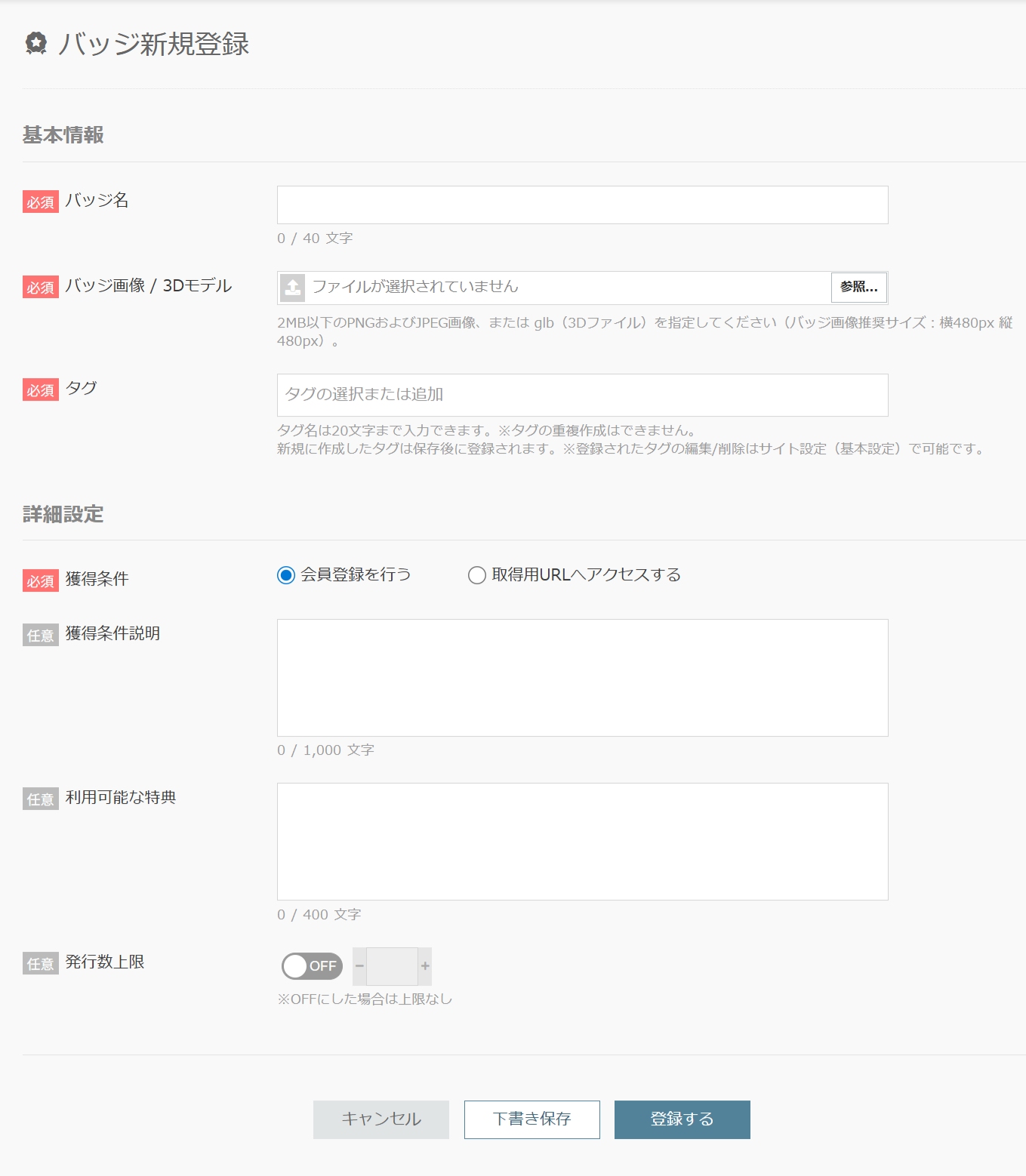Click into the 利用可能な特典 text area
Screen dimensions: 1026x1176
pyautogui.click(x=582, y=841)
